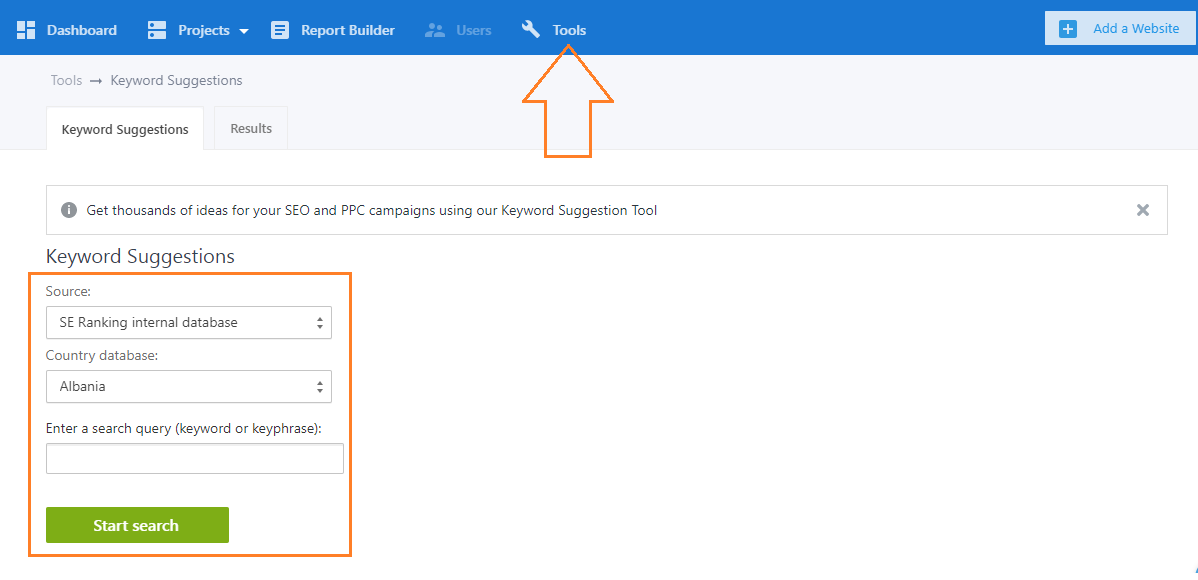Click the Tools breadcrumb link
The height and width of the screenshot is (580, 1198).
[x=66, y=80]
